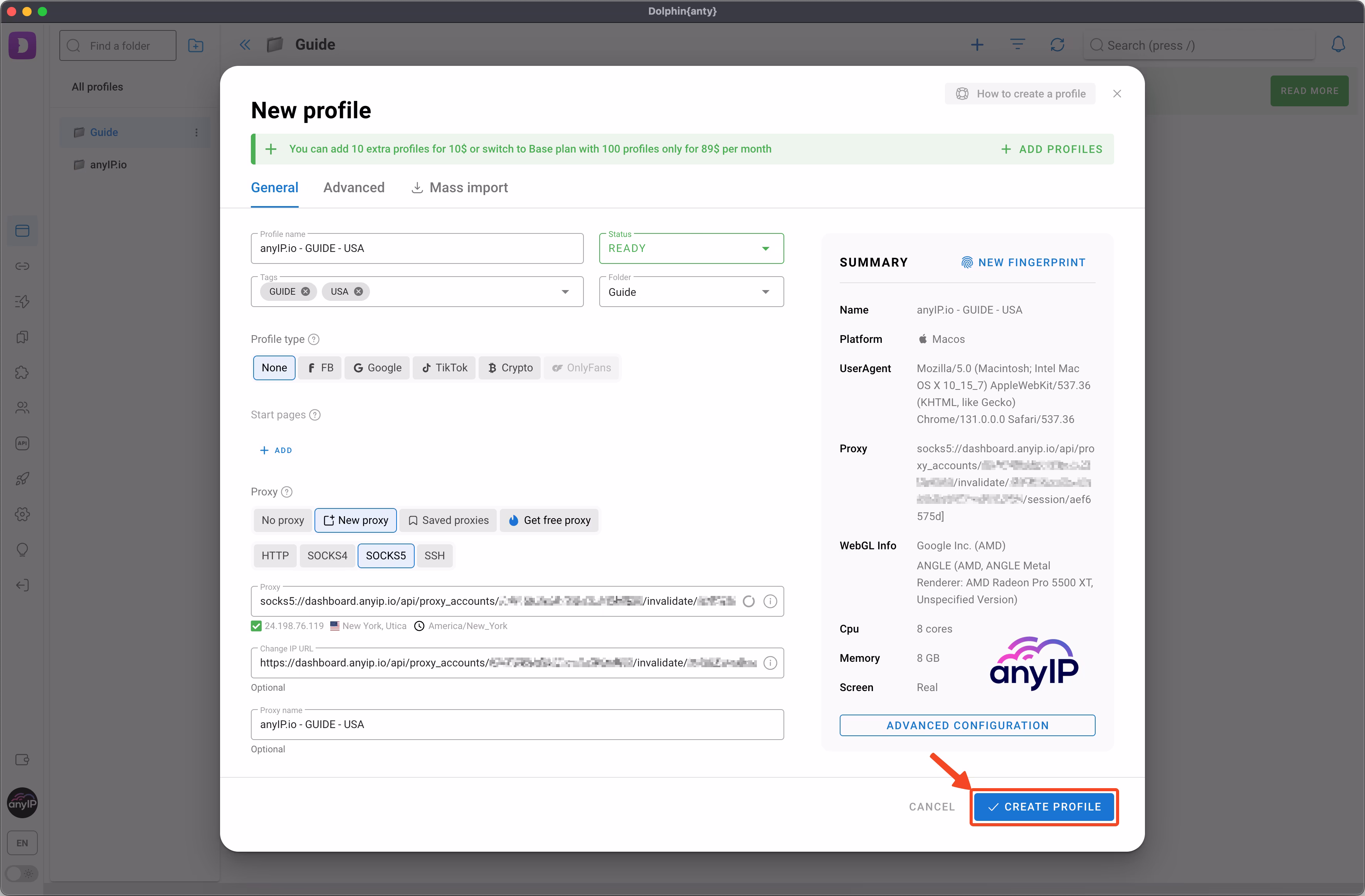Select the automation sidebar icon

[x=22, y=301]
